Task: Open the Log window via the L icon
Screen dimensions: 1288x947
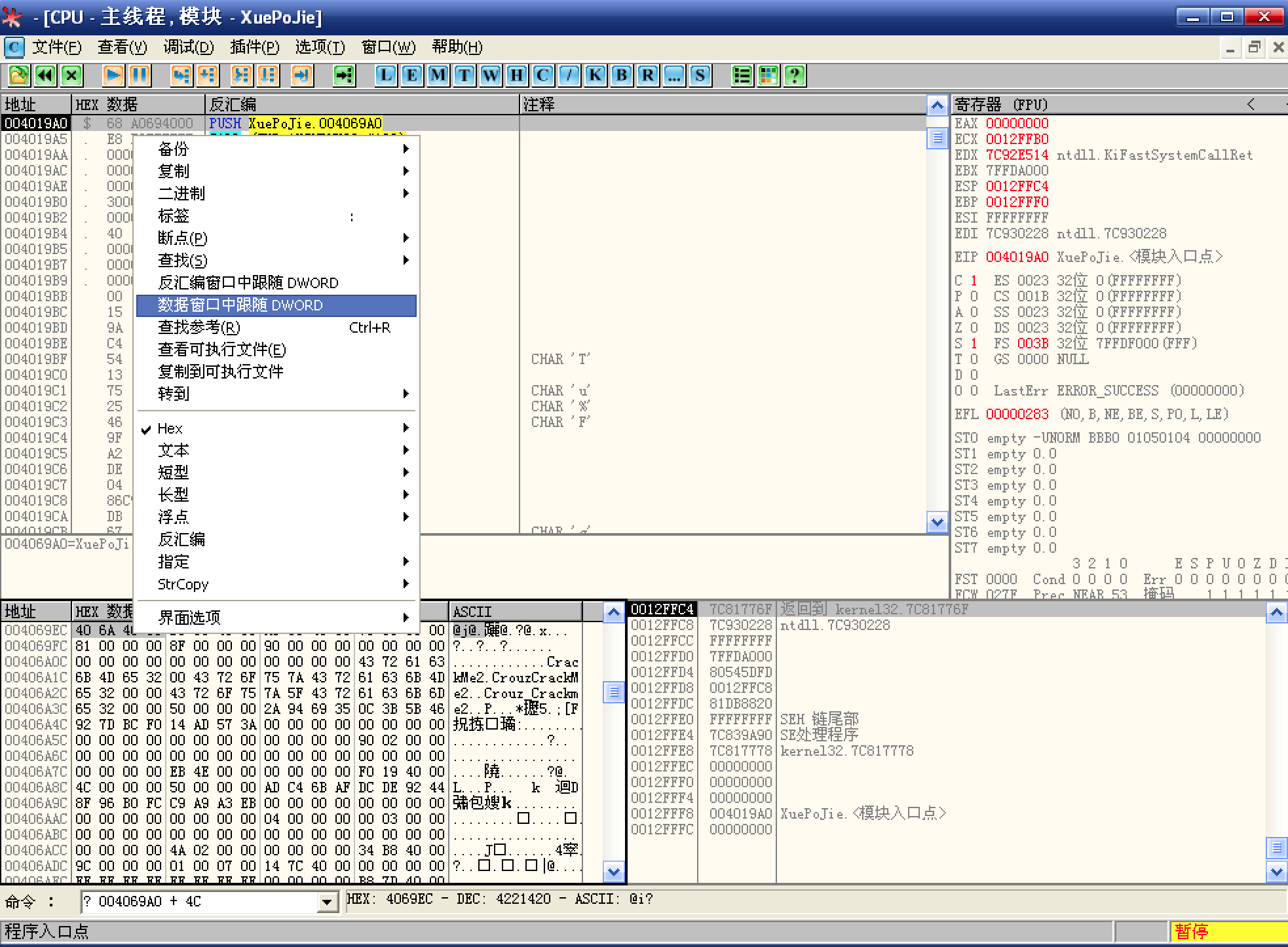Action: (x=385, y=75)
